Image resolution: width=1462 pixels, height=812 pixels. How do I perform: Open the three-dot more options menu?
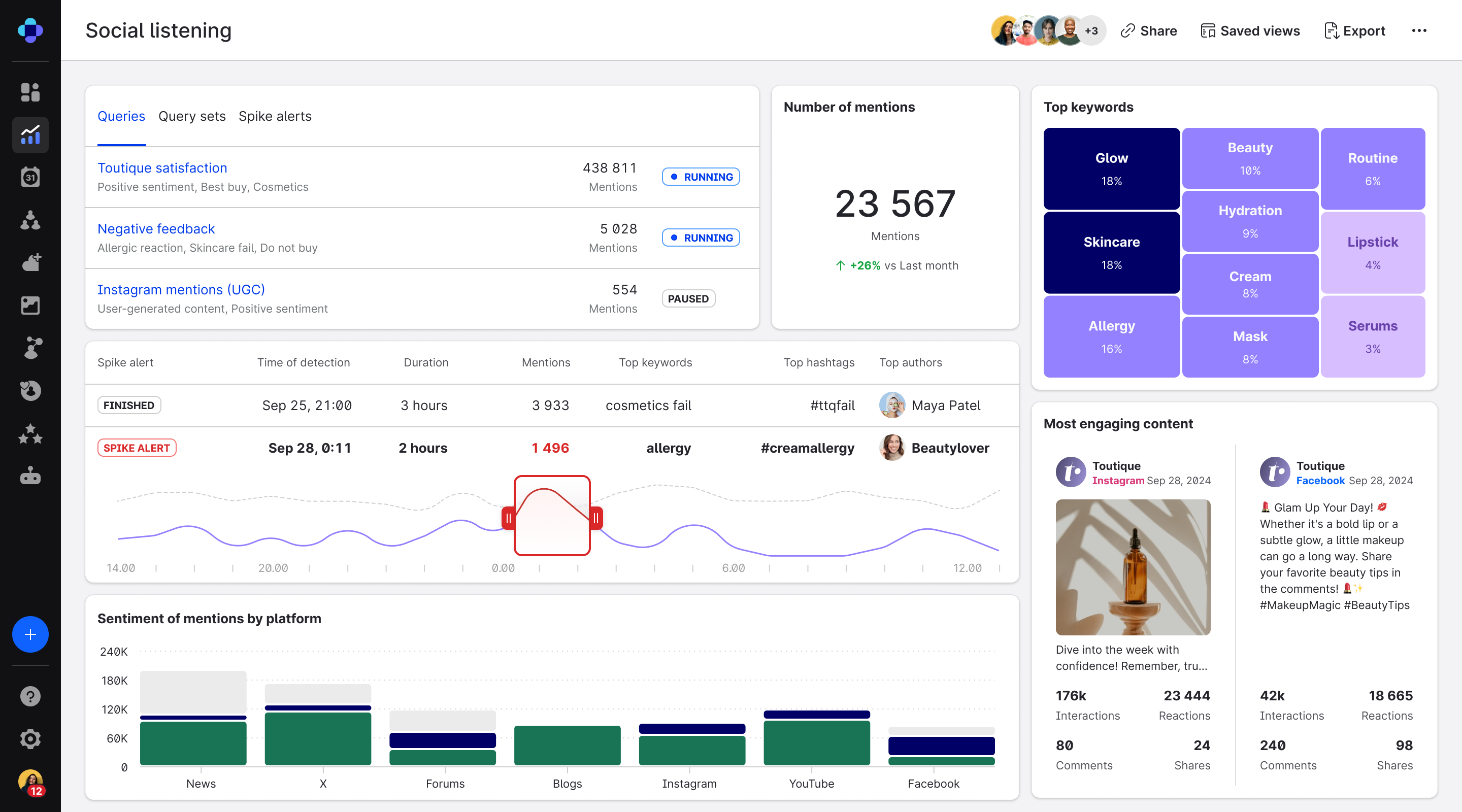(x=1419, y=30)
